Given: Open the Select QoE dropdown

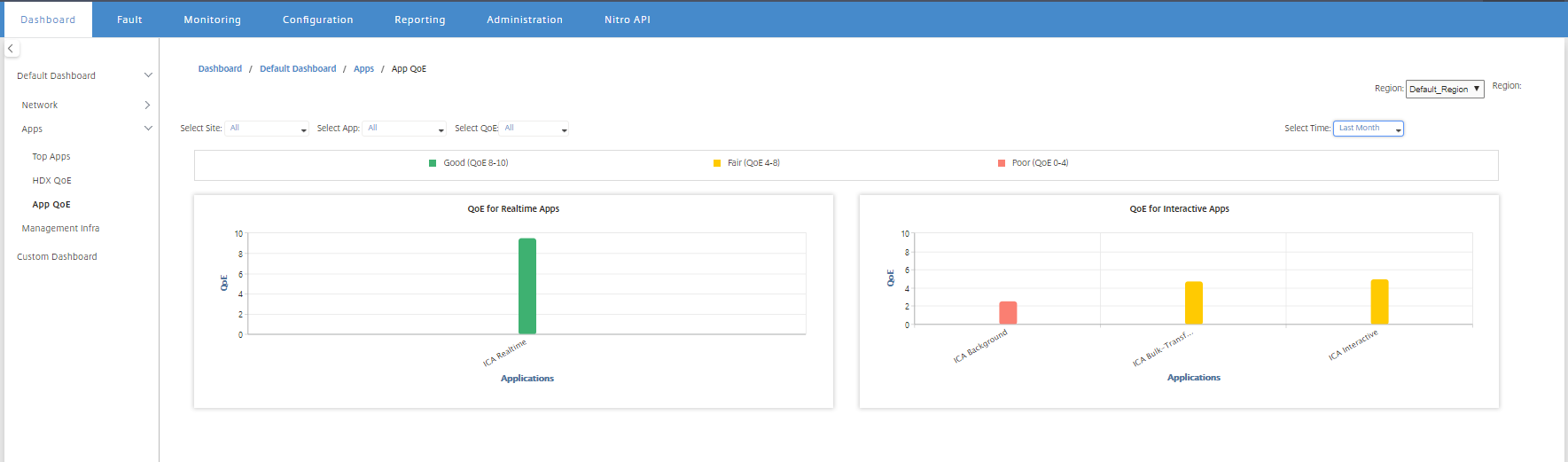Looking at the screenshot, I should (x=534, y=129).
